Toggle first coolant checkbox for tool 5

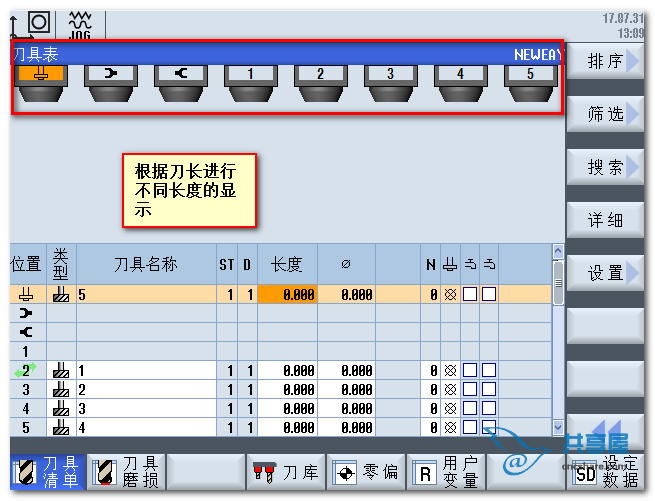pos(470,294)
